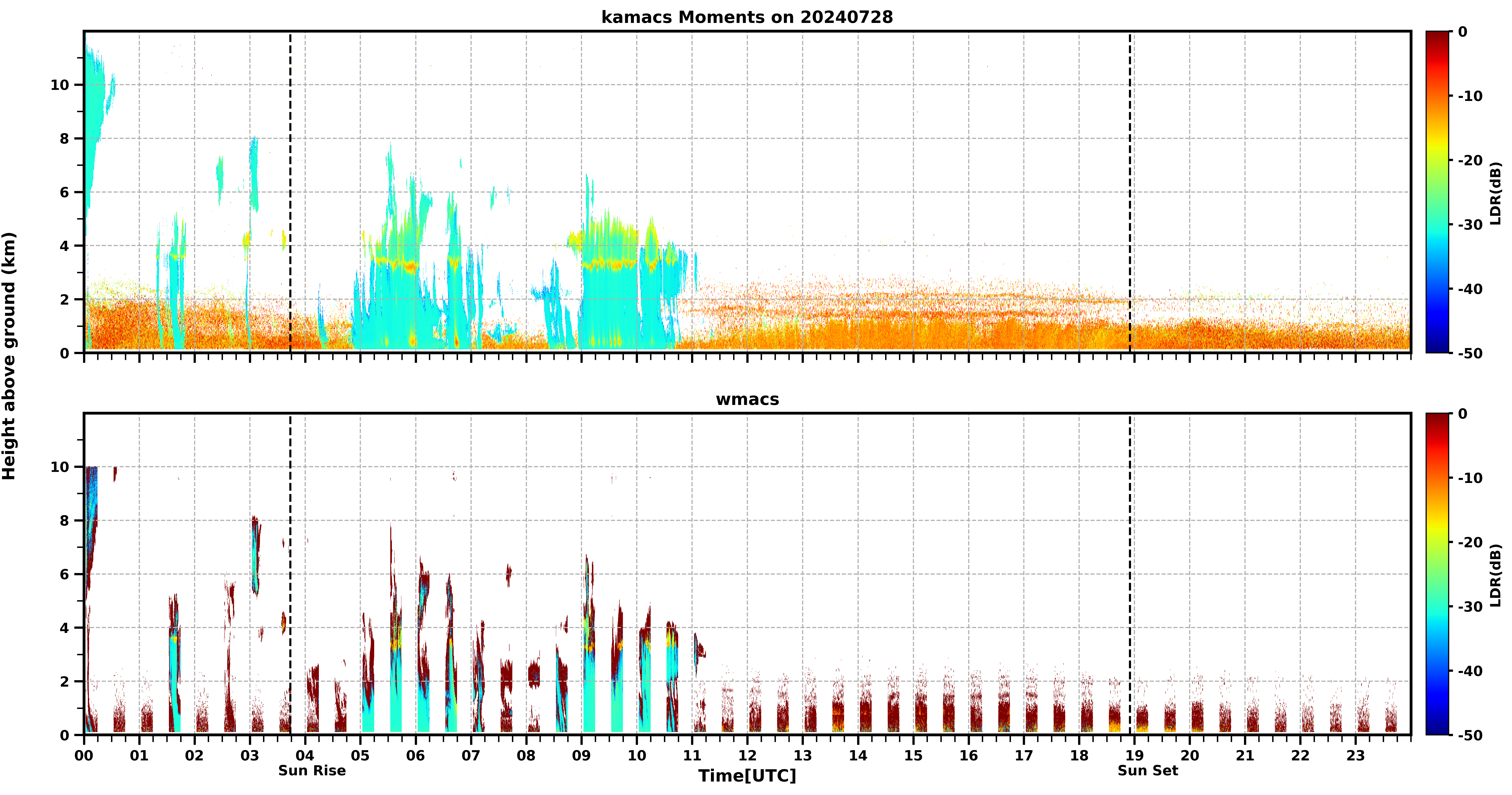Click the top plot's LDR color bar
Screen dimensions: 1512x795
click(1437, 192)
